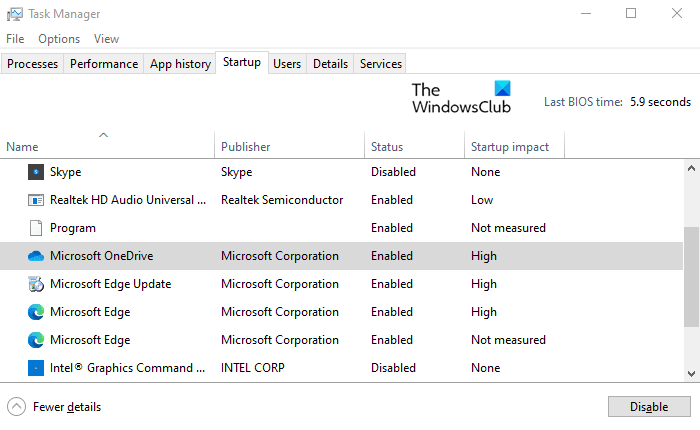The height and width of the screenshot is (430, 700).
Task: Select the Microsoft Edge Update icon
Action: point(36,284)
